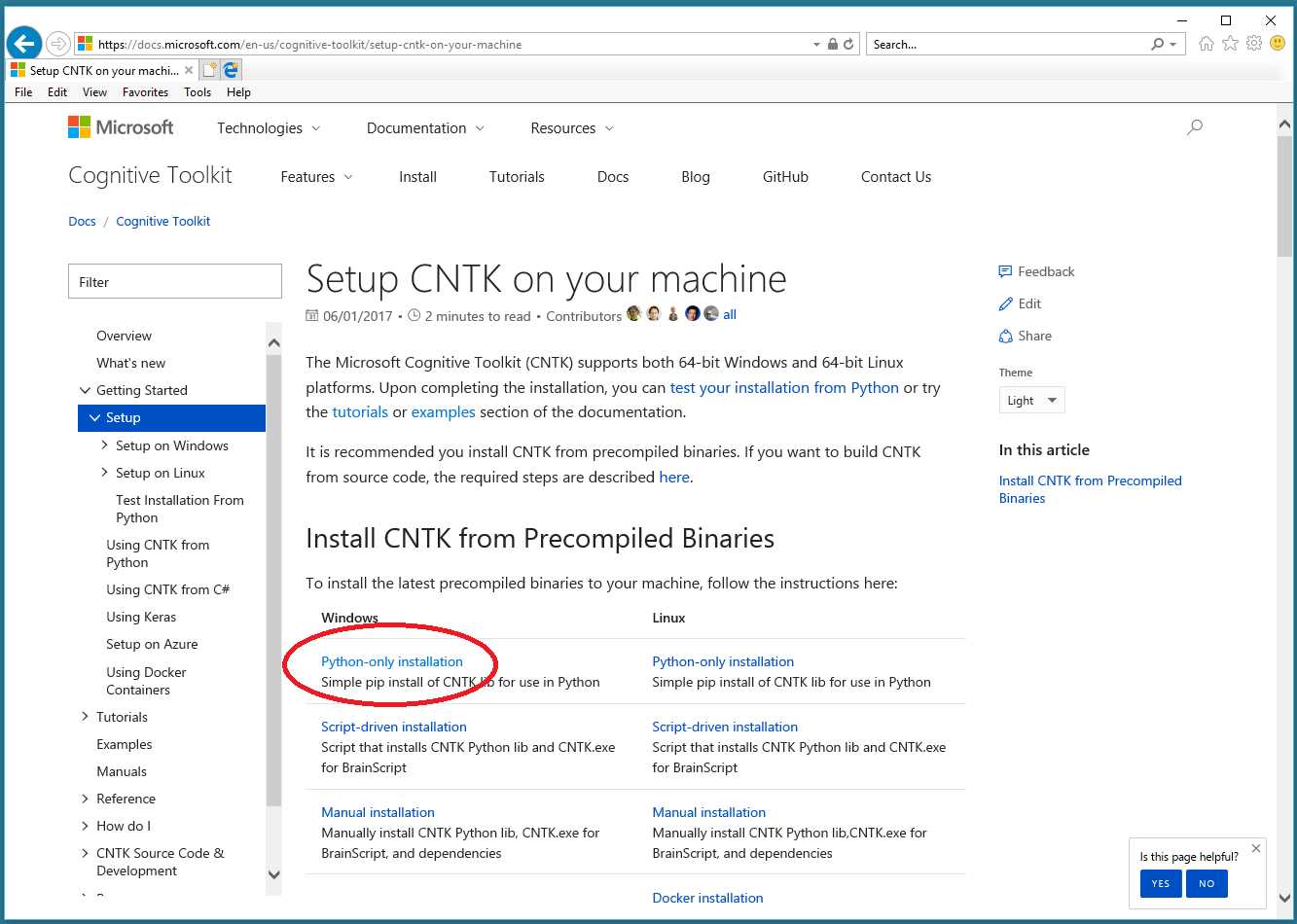Click the New tab button

(210, 70)
